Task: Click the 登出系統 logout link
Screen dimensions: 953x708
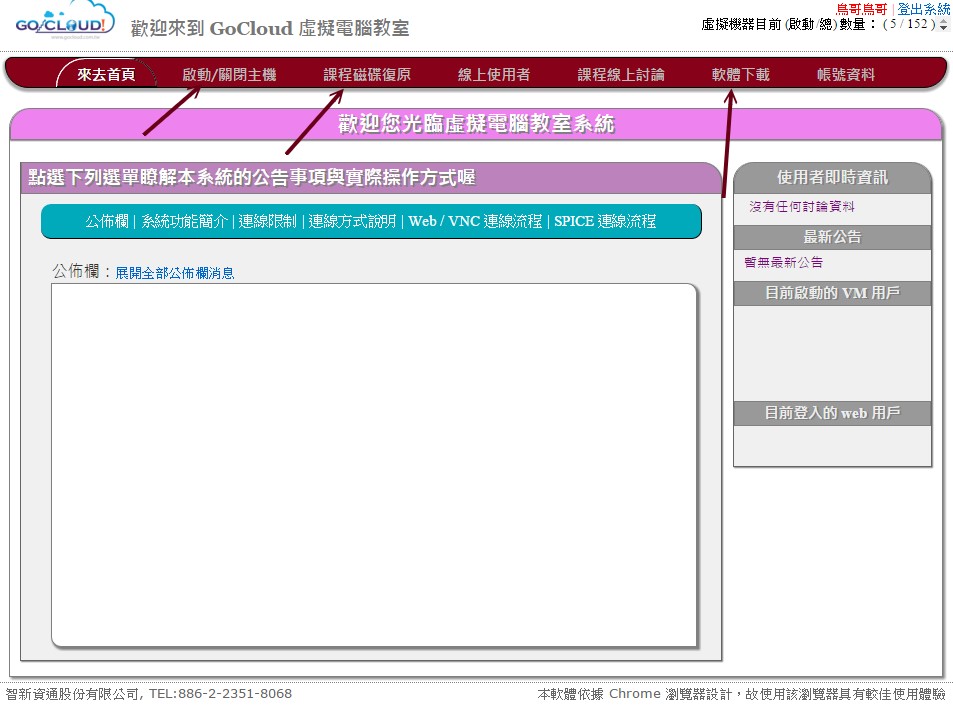Action: click(925, 8)
